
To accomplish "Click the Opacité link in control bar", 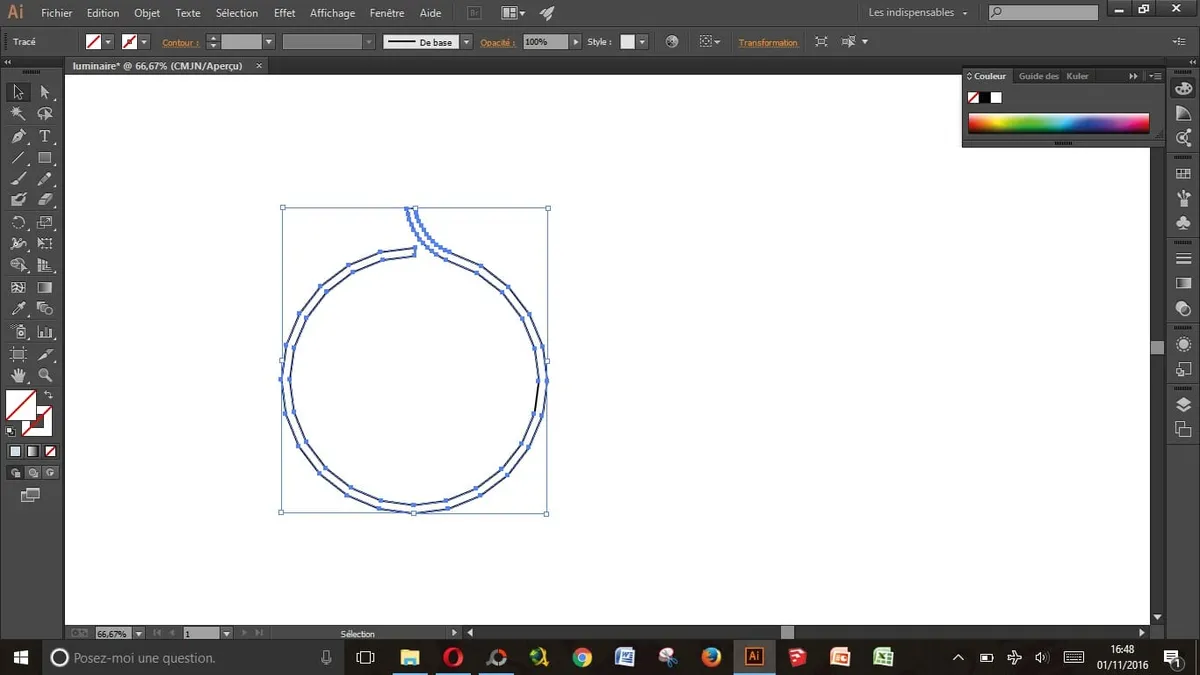I will click(497, 43).
